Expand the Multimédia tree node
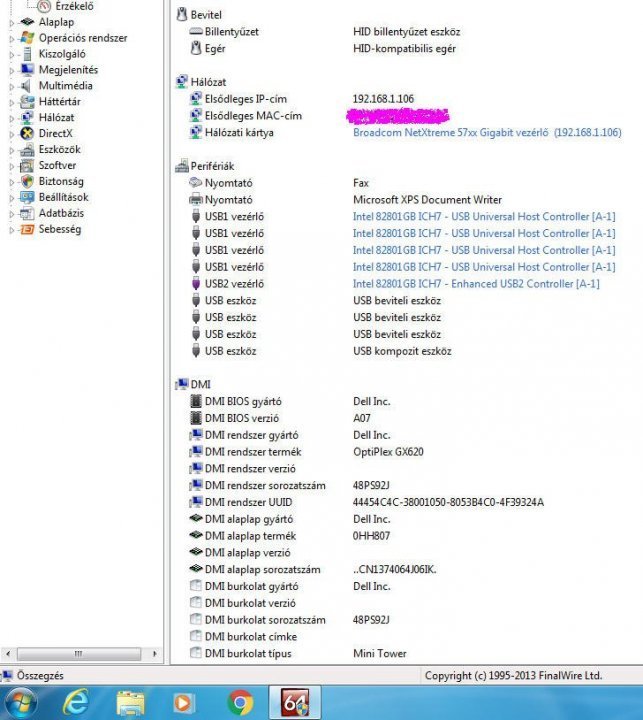This screenshot has height=720, width=643. tap(12, 86)
